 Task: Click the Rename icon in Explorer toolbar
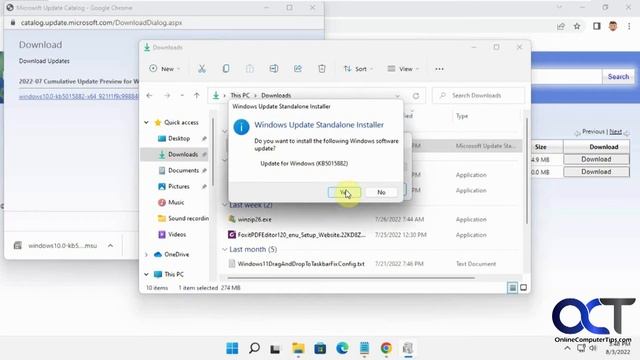point(274,69)
